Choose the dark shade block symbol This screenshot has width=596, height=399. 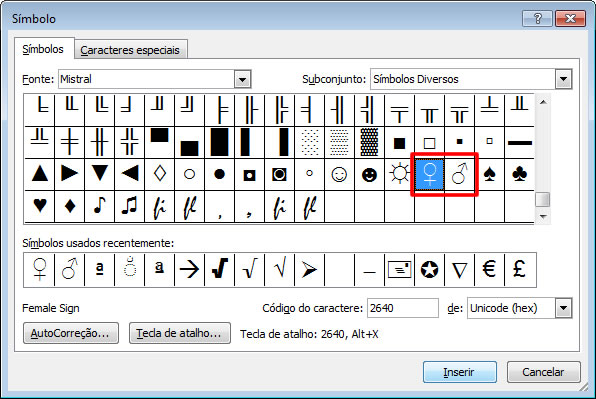tap(369, 142)
